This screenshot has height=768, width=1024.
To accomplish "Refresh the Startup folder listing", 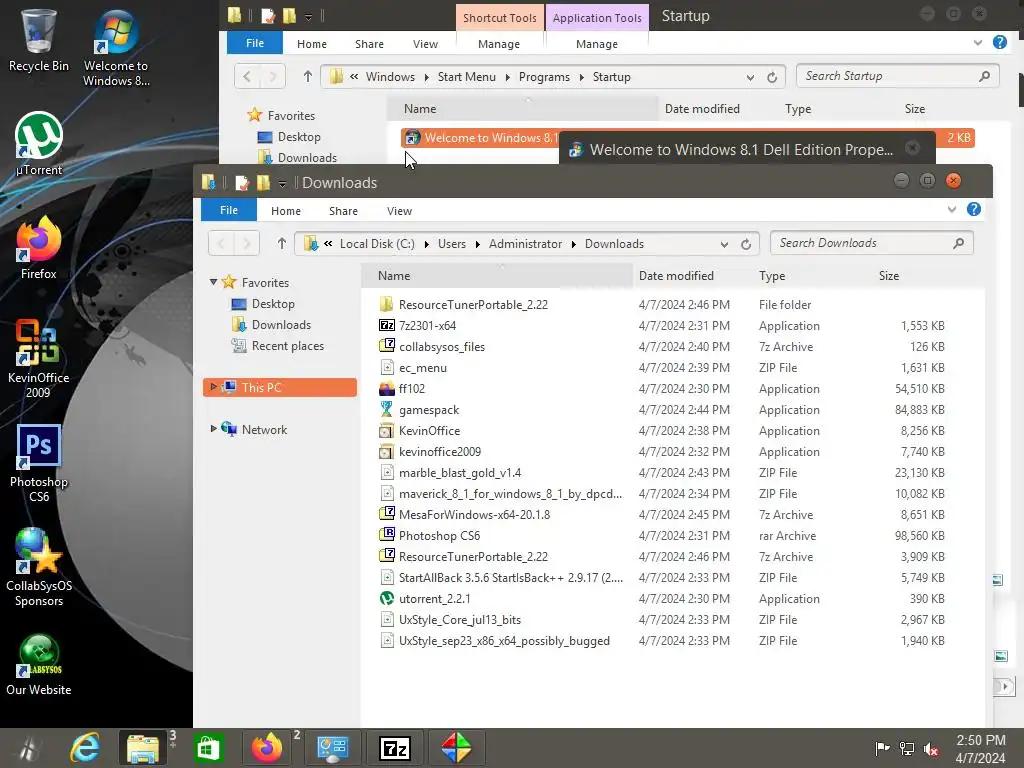I will click(x=772, y=77).
